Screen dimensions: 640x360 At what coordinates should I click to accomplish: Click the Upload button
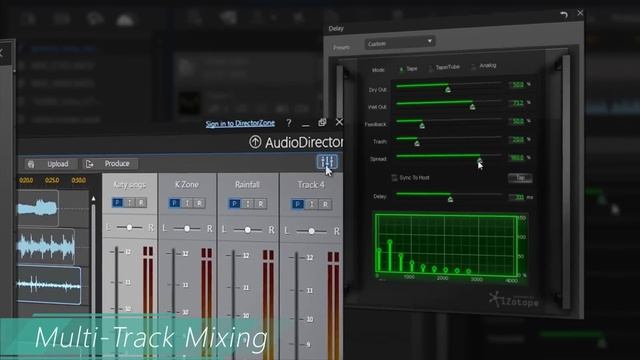(x=52, y=164)
